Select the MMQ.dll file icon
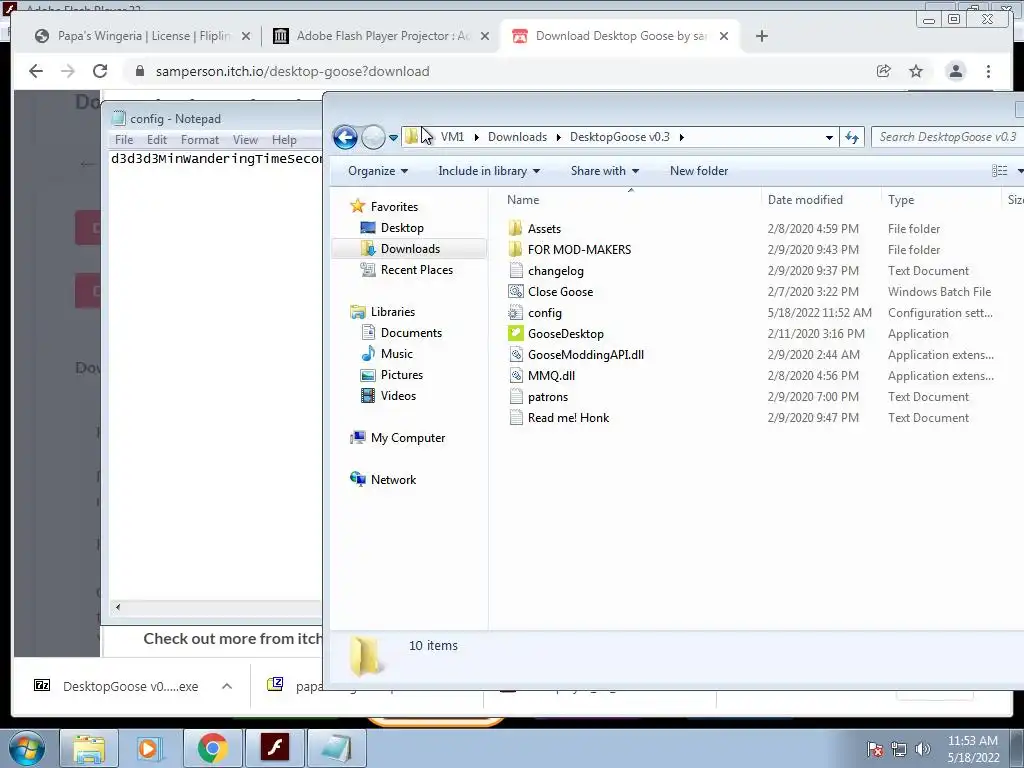The height and width of the screenshot is (768, 1024). (515, 376)
